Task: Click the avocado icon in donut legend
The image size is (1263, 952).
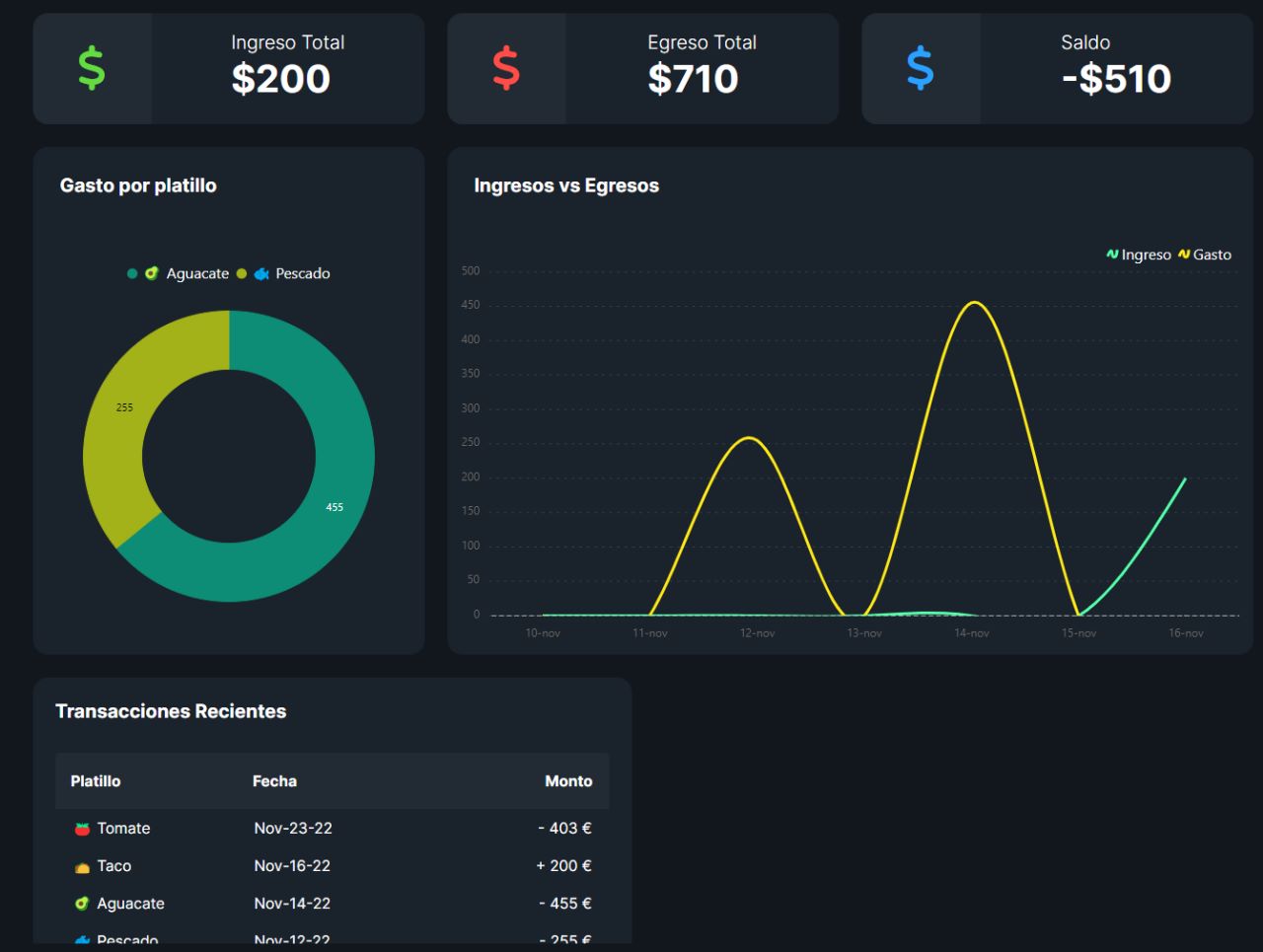Action: tap(151, 273)
